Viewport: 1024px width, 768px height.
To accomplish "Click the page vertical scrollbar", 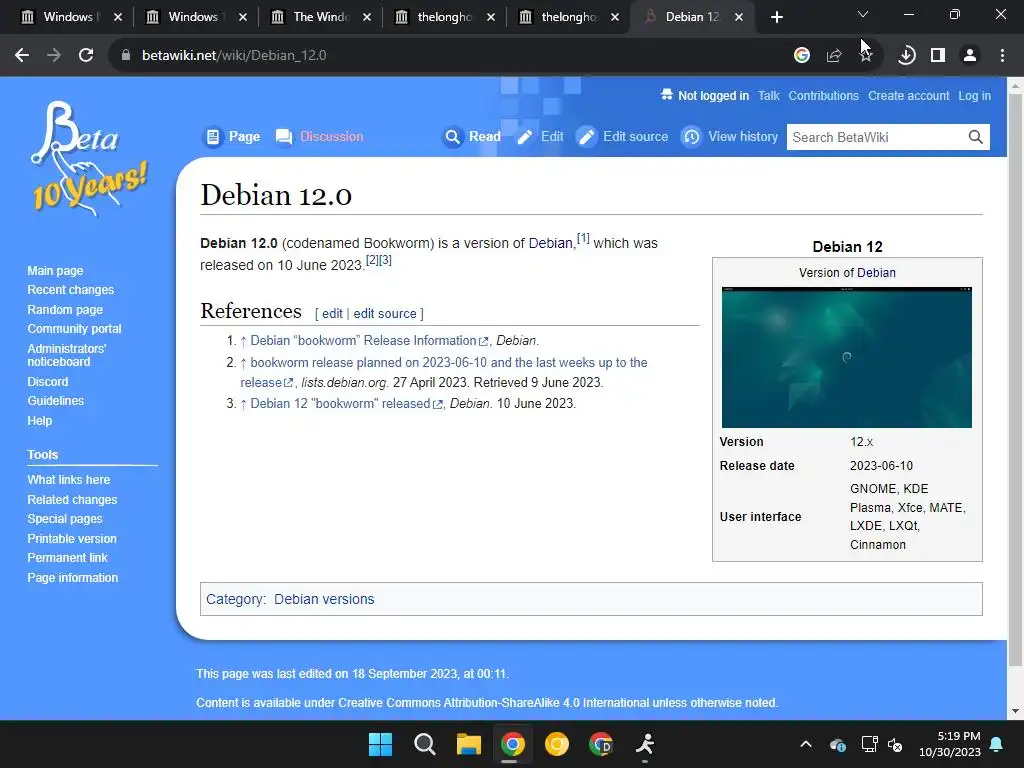I will pos(1015,379).
